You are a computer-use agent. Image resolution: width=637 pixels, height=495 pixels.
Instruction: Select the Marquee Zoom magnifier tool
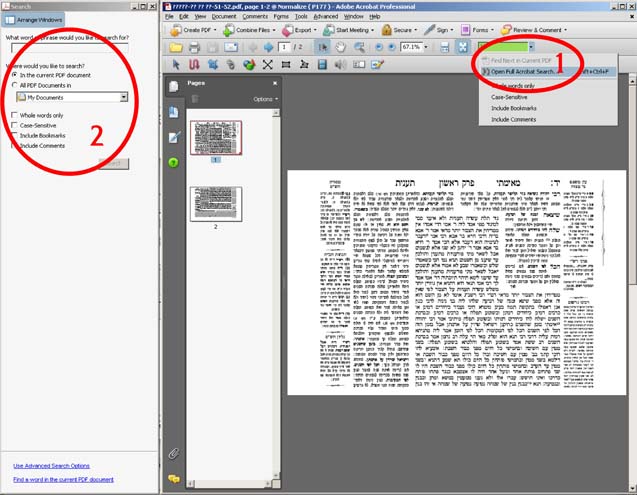[359, 47]
